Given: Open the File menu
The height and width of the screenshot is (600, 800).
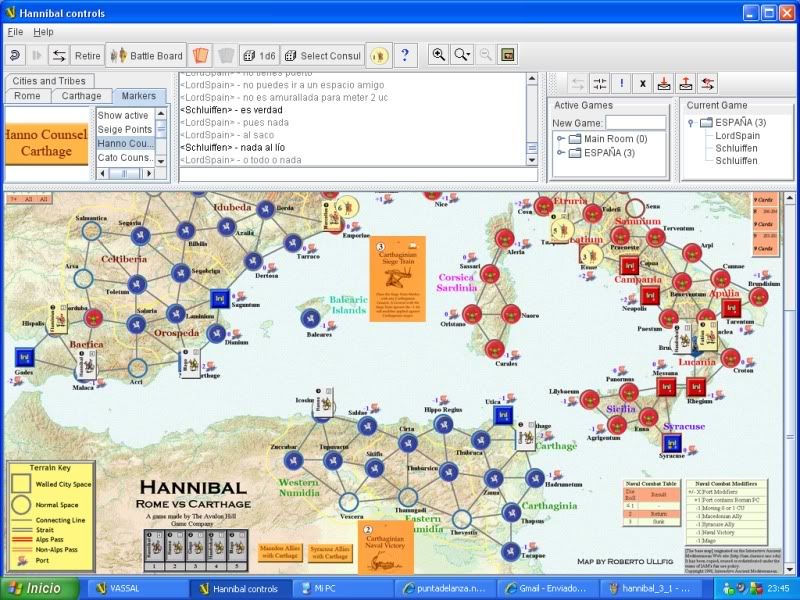Looking at the screenshot, I should 15,32.
